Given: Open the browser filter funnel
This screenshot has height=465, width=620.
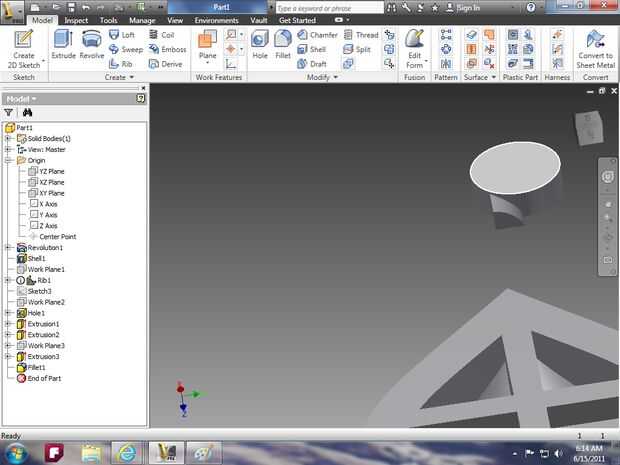Looking at the screenshot, I should [8, 113].
